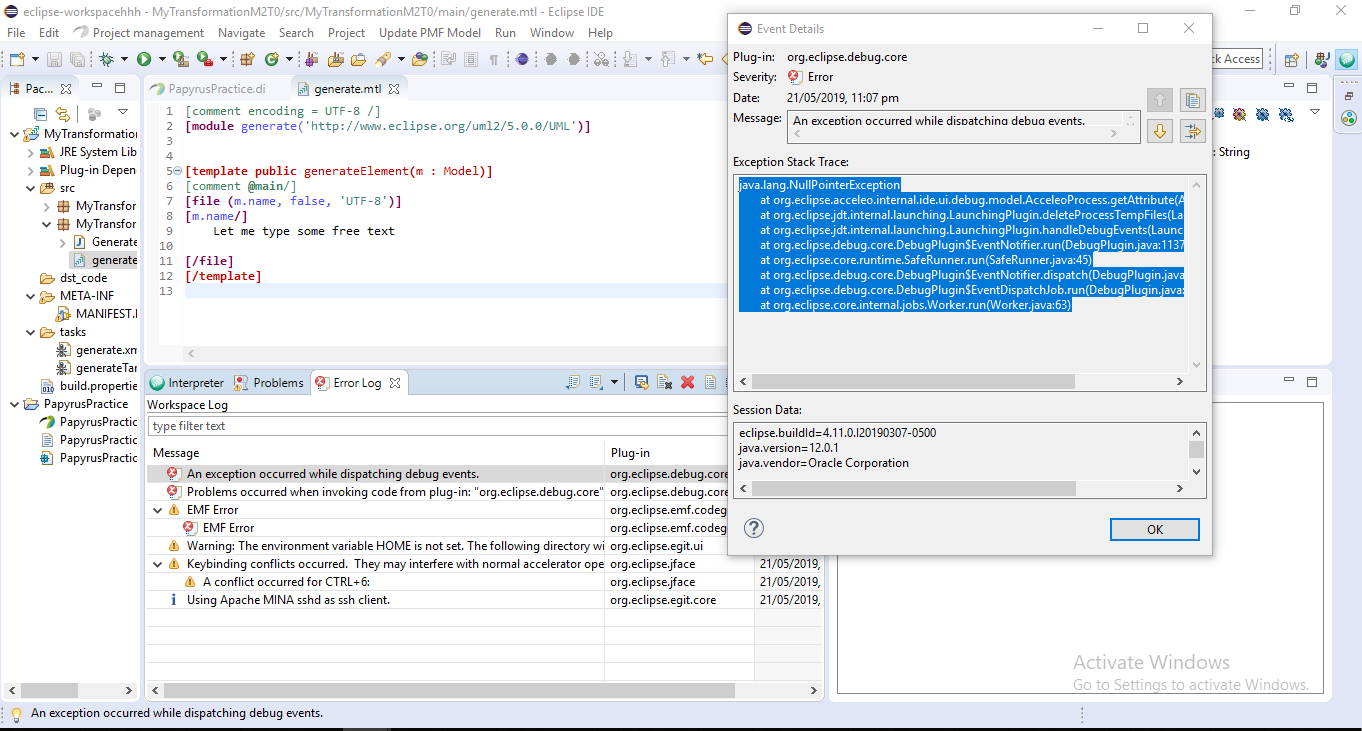Toggle Link with Editor in Package Explorer
Image resolution: width=1362 pixels, height=731 pixels.
point(62,113)
